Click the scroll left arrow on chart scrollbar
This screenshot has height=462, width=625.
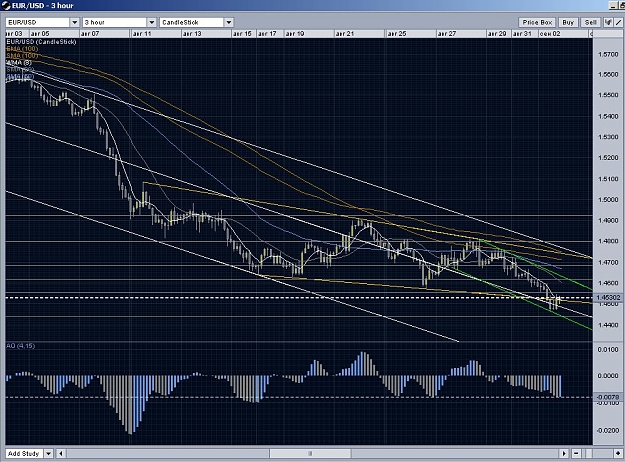61,454
